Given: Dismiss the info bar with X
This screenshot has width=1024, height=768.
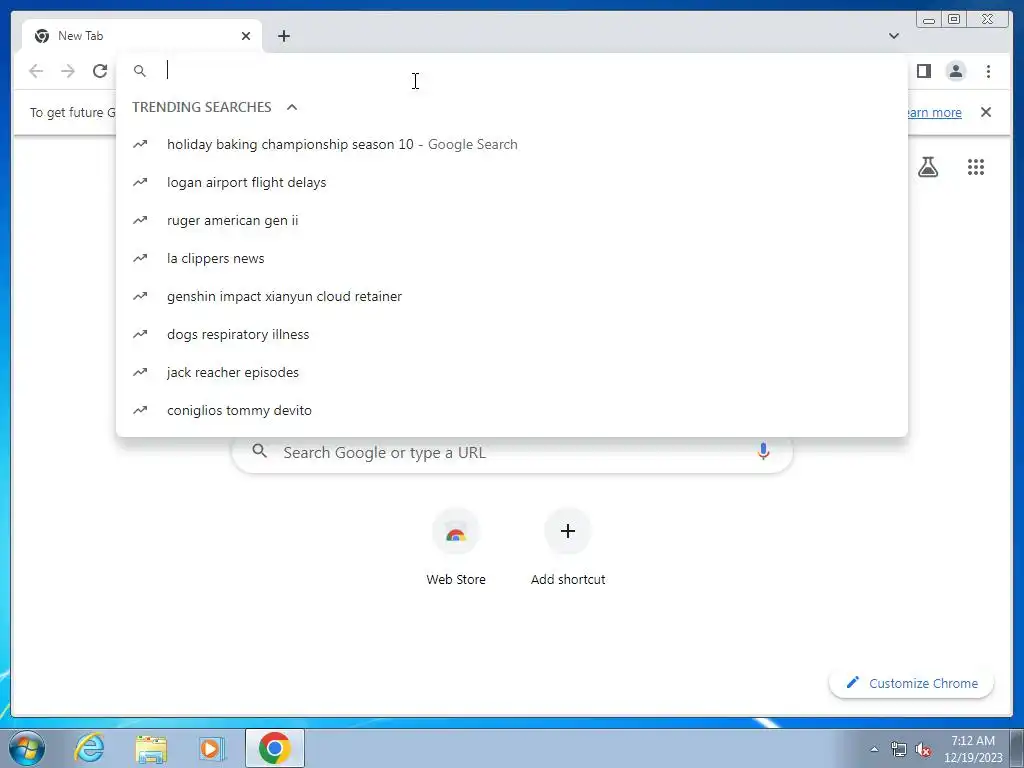Looking at the screenshot, I should (986, 112).
